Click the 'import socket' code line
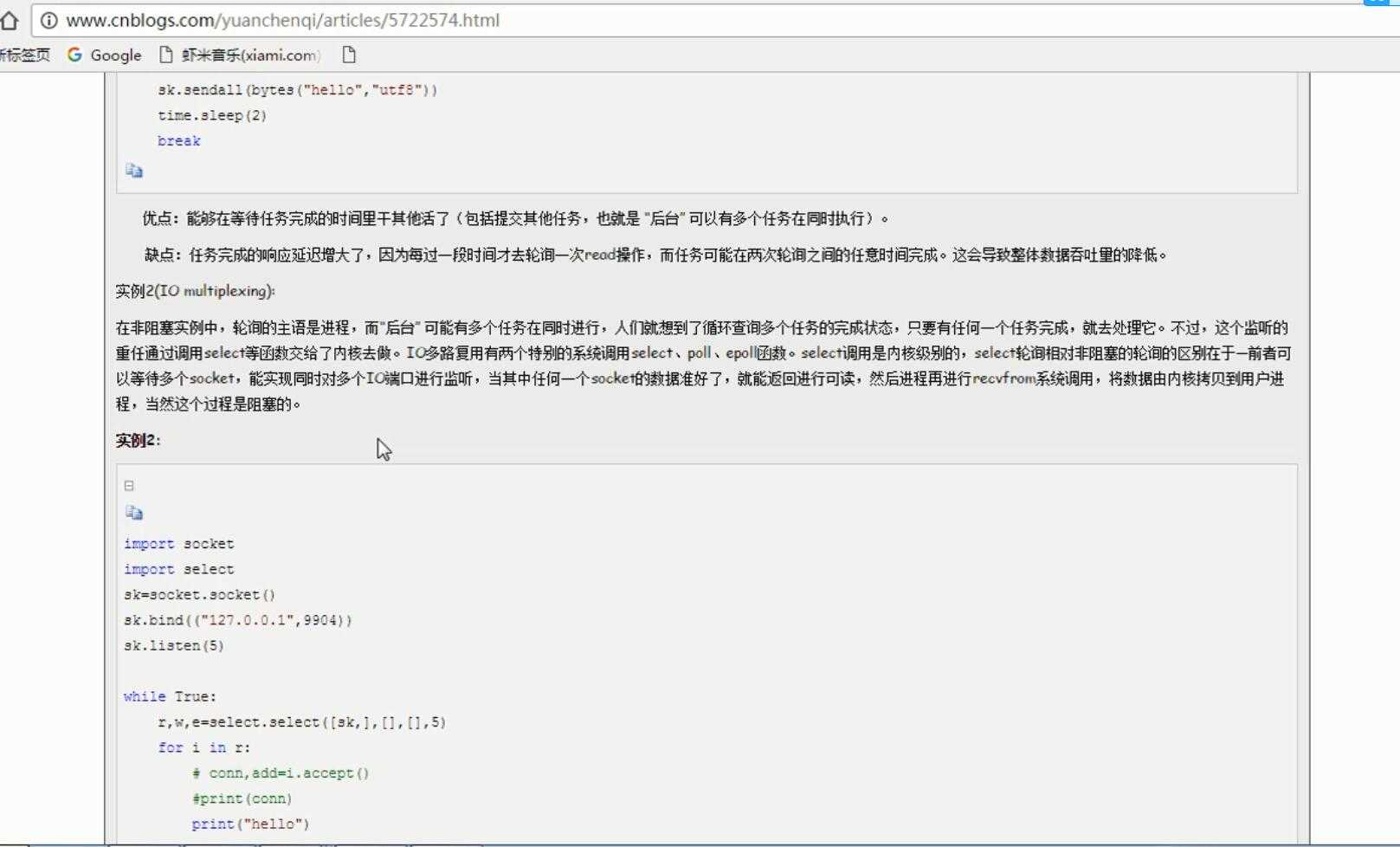 [178, 544]
